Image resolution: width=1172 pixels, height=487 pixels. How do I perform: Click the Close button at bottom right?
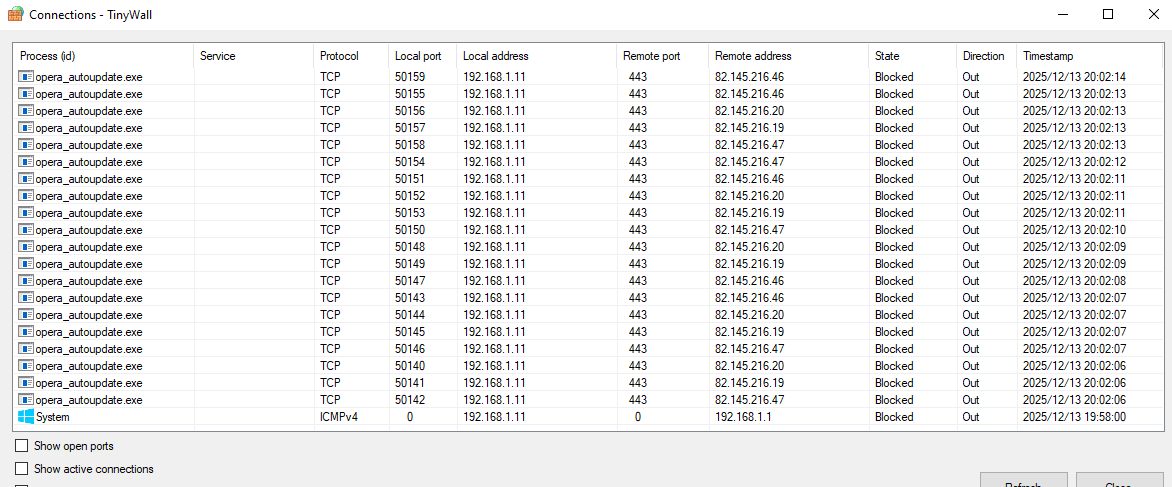click(x=1119, y=480)
